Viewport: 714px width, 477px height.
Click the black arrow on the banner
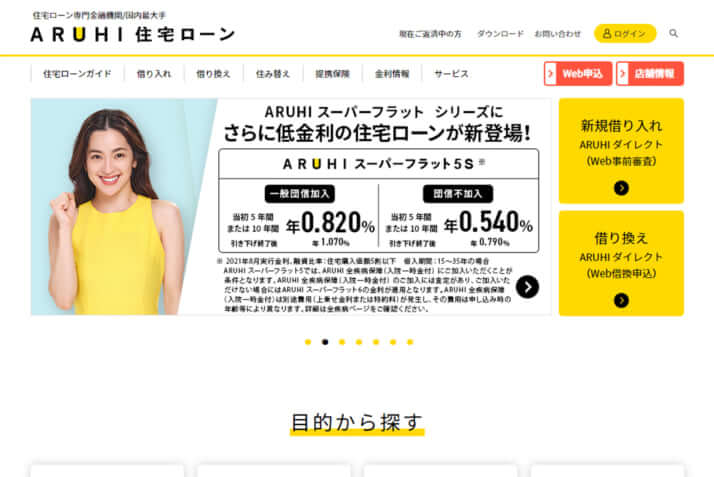[x=527, y=287]
